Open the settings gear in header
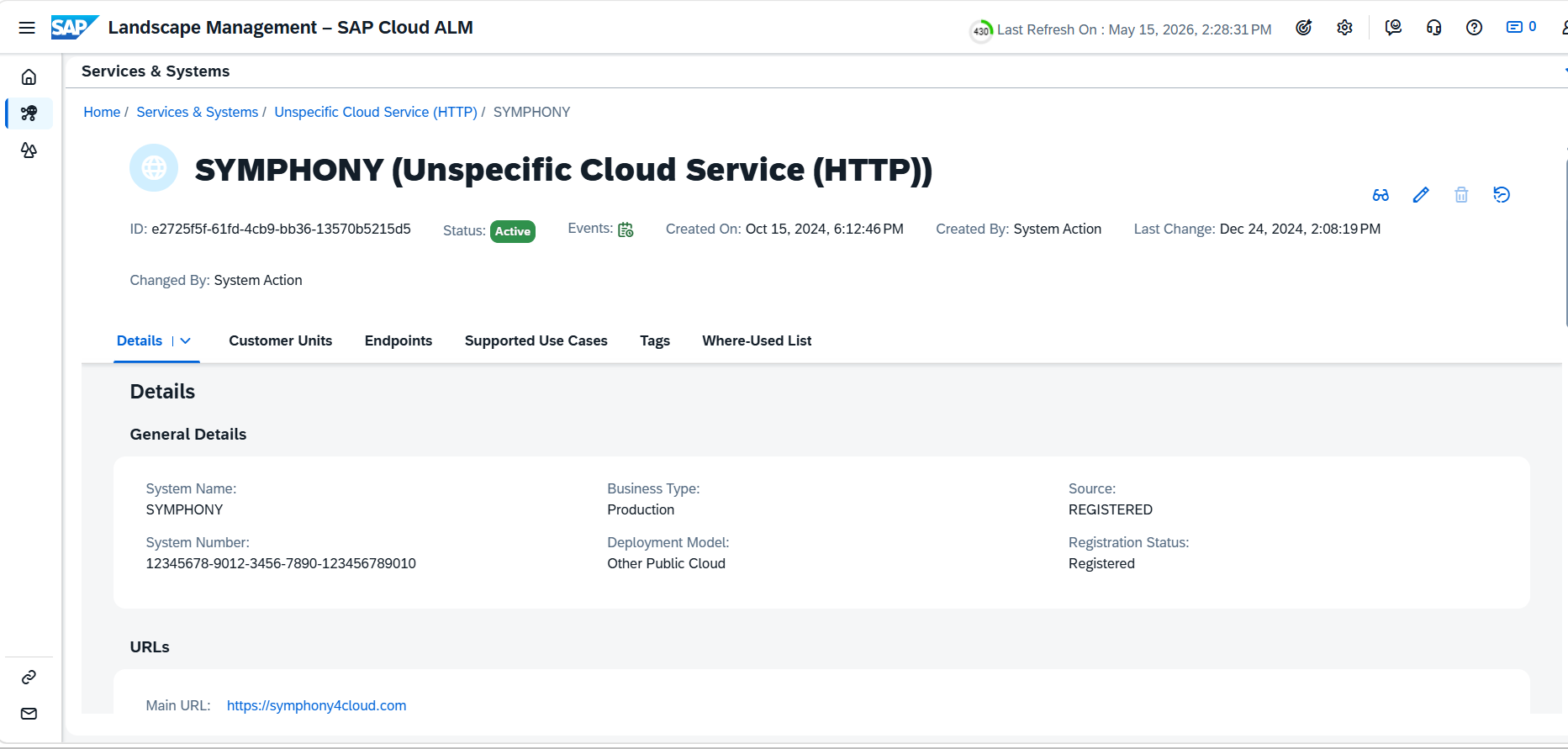Viewport: 1568px width, 749px height. tap(1344, 28)
